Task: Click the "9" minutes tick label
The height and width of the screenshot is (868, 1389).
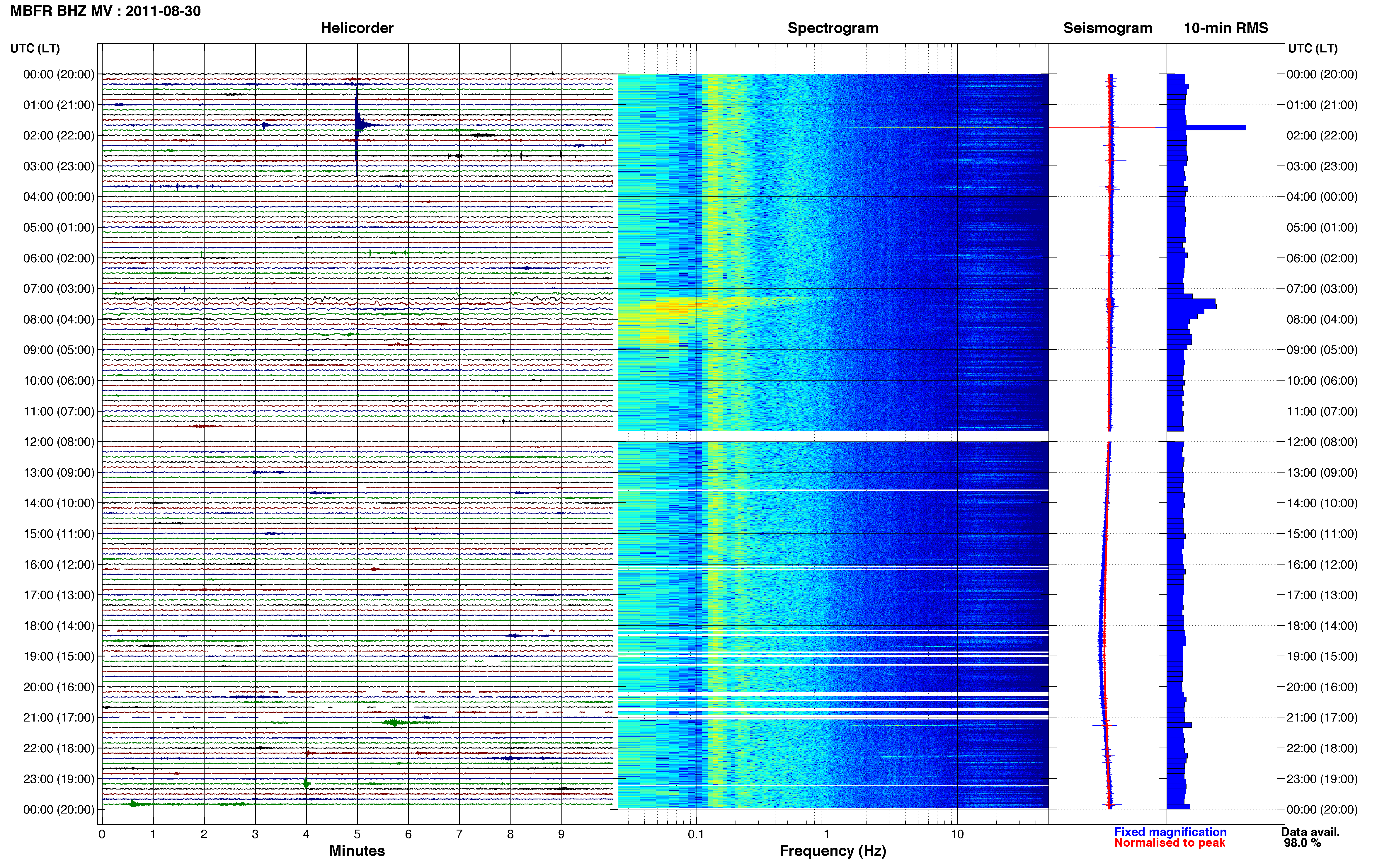Action: [561, 834]
